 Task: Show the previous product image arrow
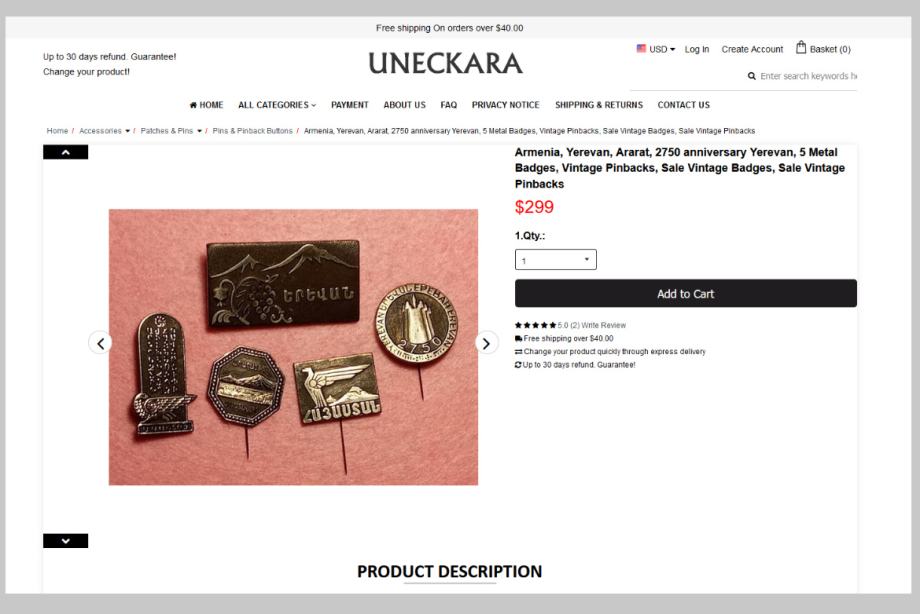point(100,343)
